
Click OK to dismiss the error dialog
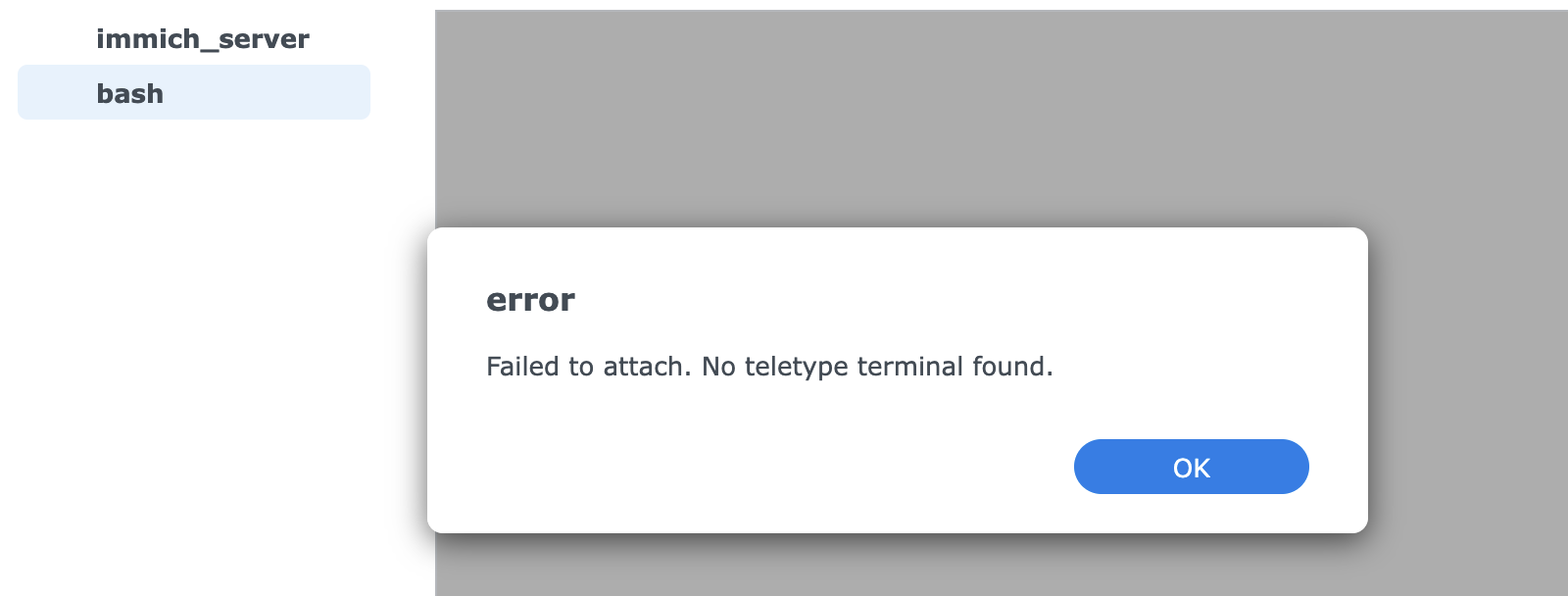1191,467
